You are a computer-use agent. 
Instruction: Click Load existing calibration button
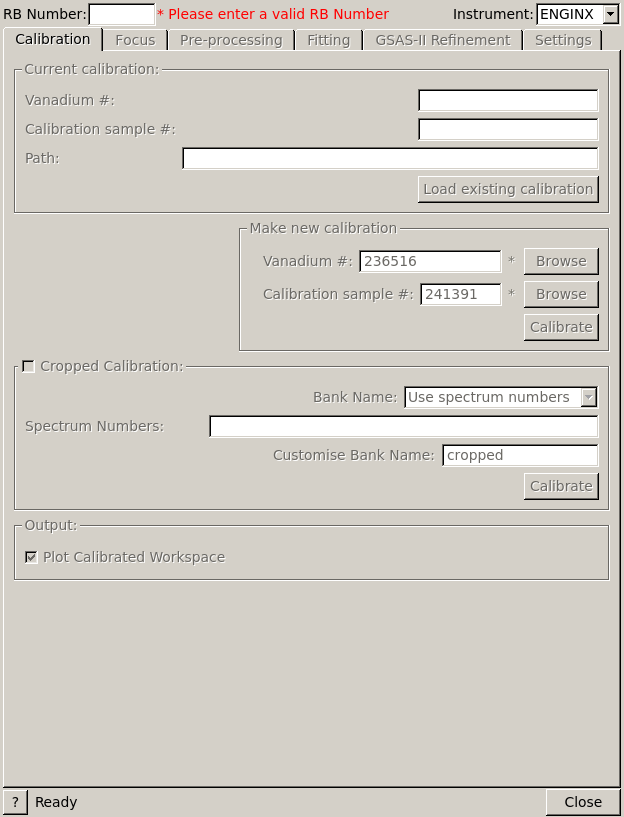pyautogui.click(x=508, y=189)
